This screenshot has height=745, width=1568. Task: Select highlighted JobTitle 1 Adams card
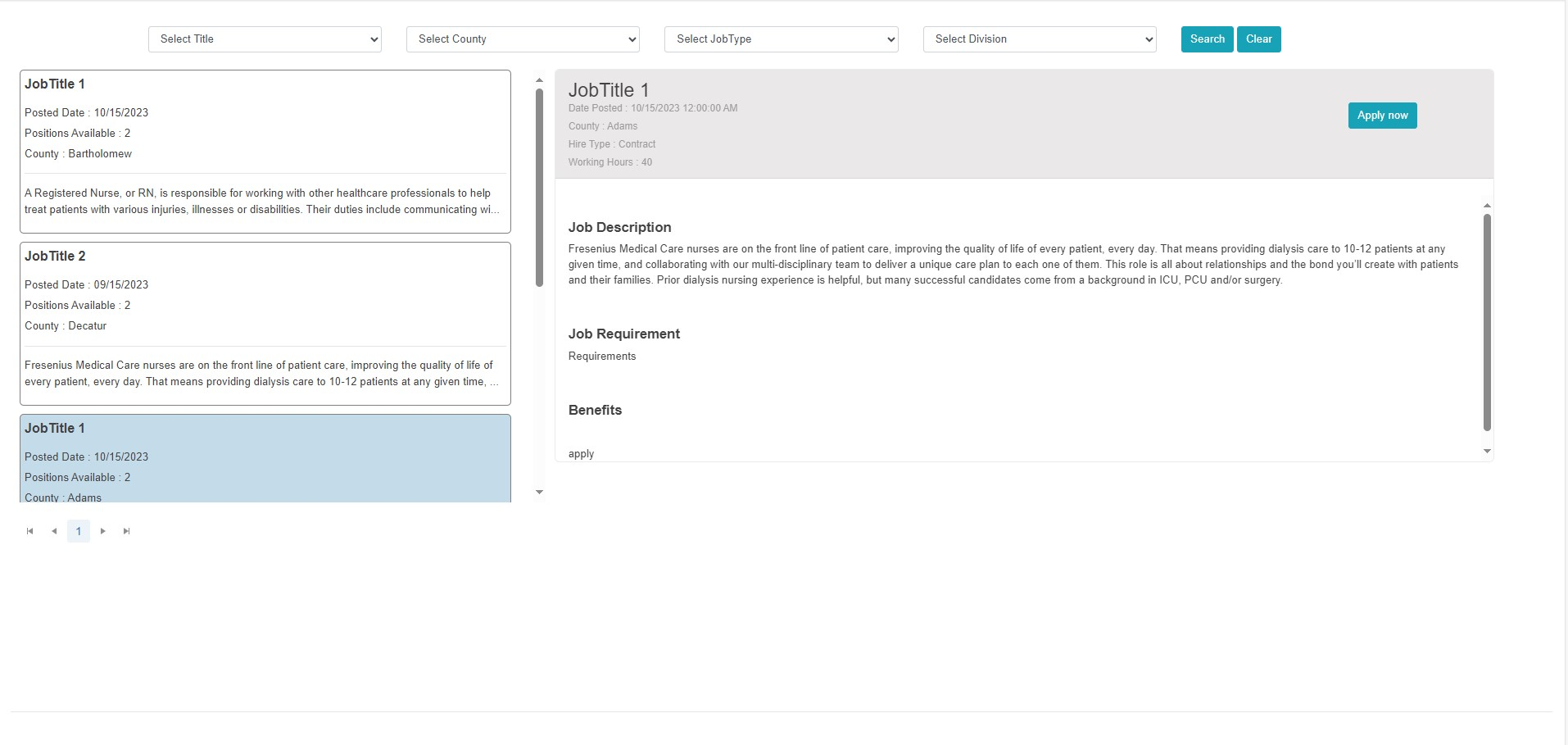coord(265,458)
